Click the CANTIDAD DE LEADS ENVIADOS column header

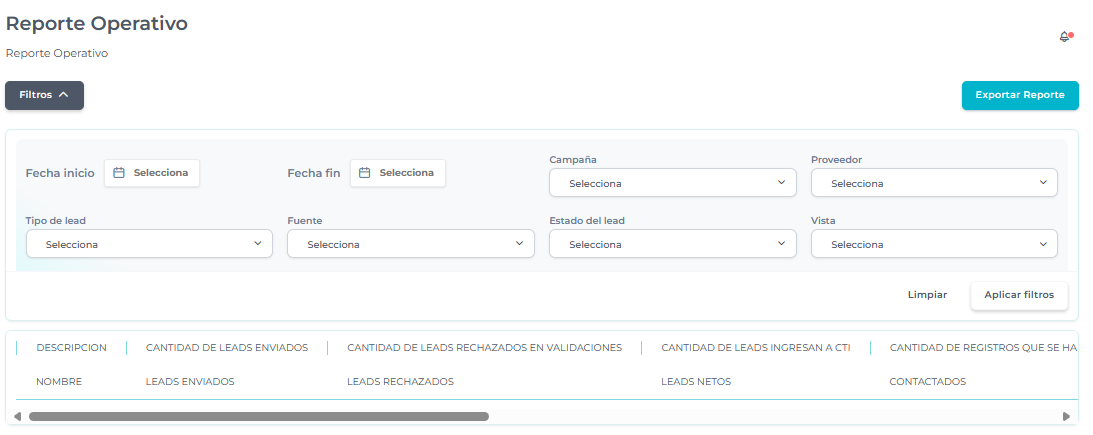226,348
